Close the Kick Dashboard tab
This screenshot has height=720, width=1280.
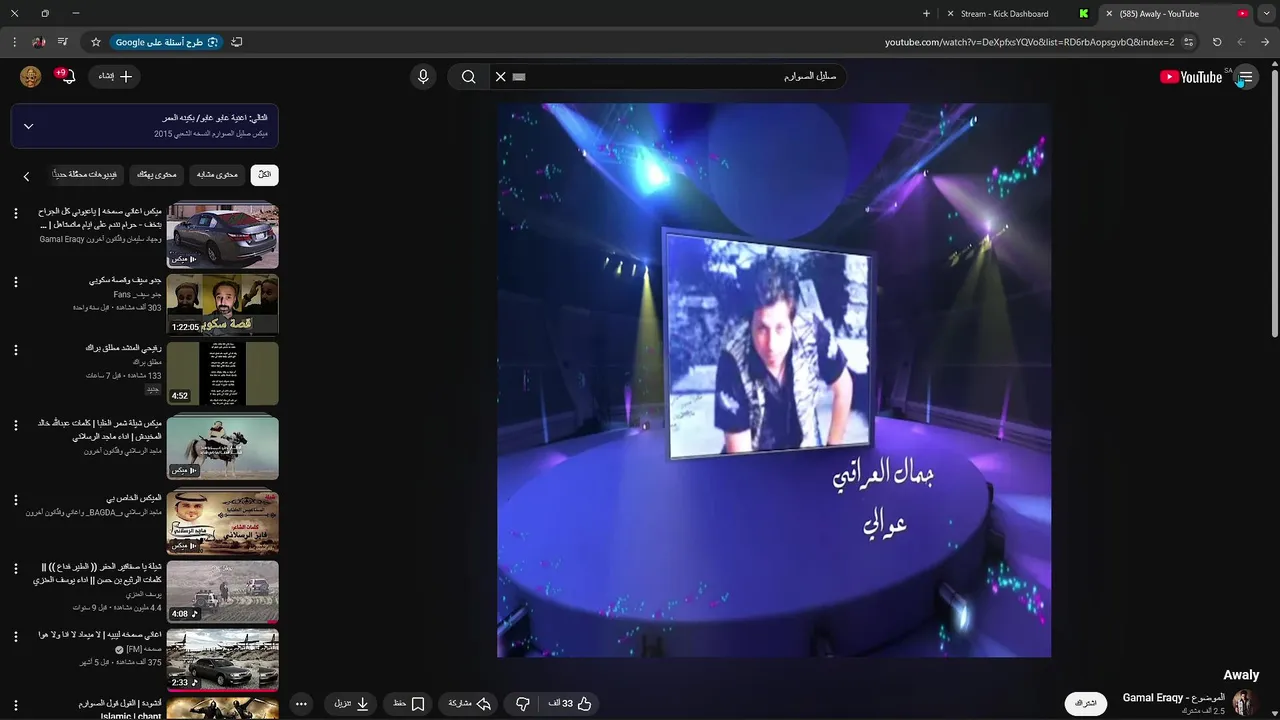point(951,14)
